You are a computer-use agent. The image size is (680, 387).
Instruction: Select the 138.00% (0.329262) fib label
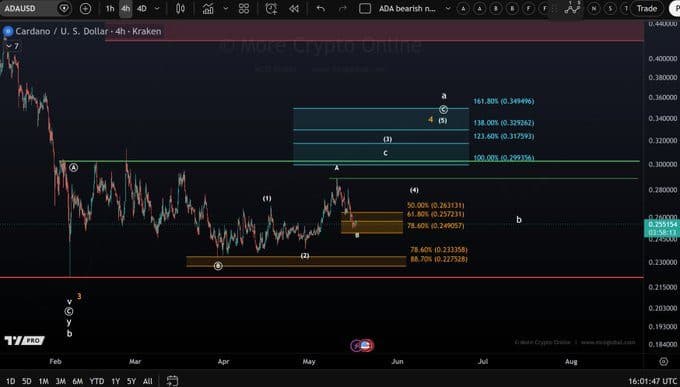click(503, 123)
